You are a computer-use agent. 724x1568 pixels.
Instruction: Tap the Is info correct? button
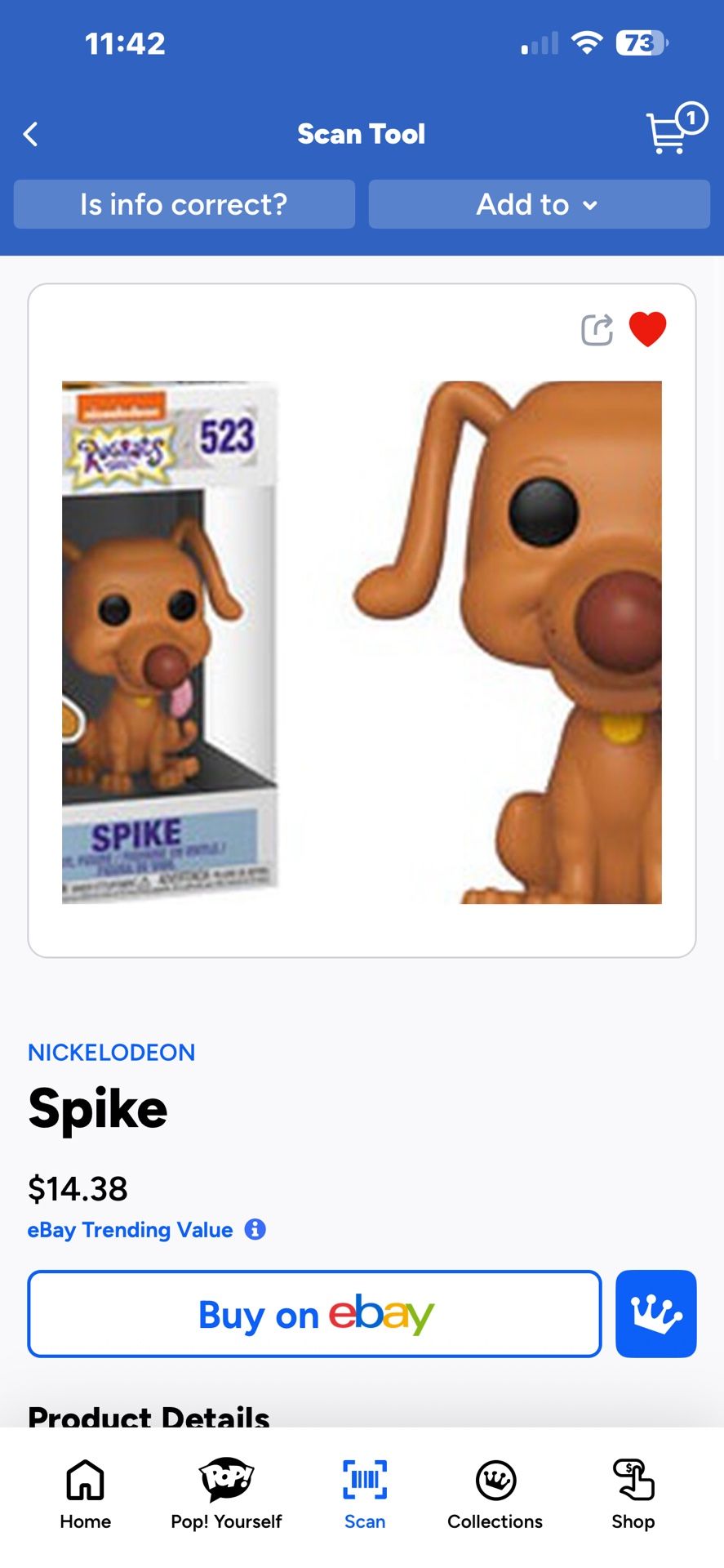(184, 204)
